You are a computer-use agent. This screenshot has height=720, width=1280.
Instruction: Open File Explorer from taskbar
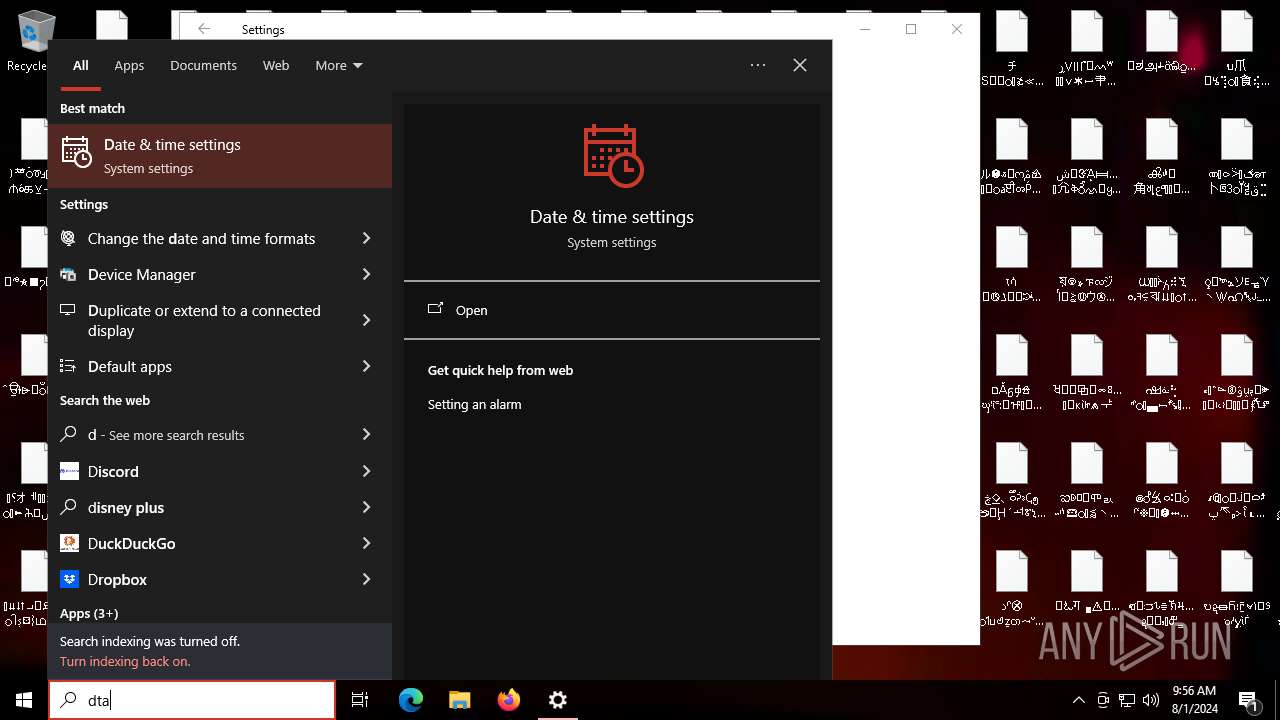[459, 700]
